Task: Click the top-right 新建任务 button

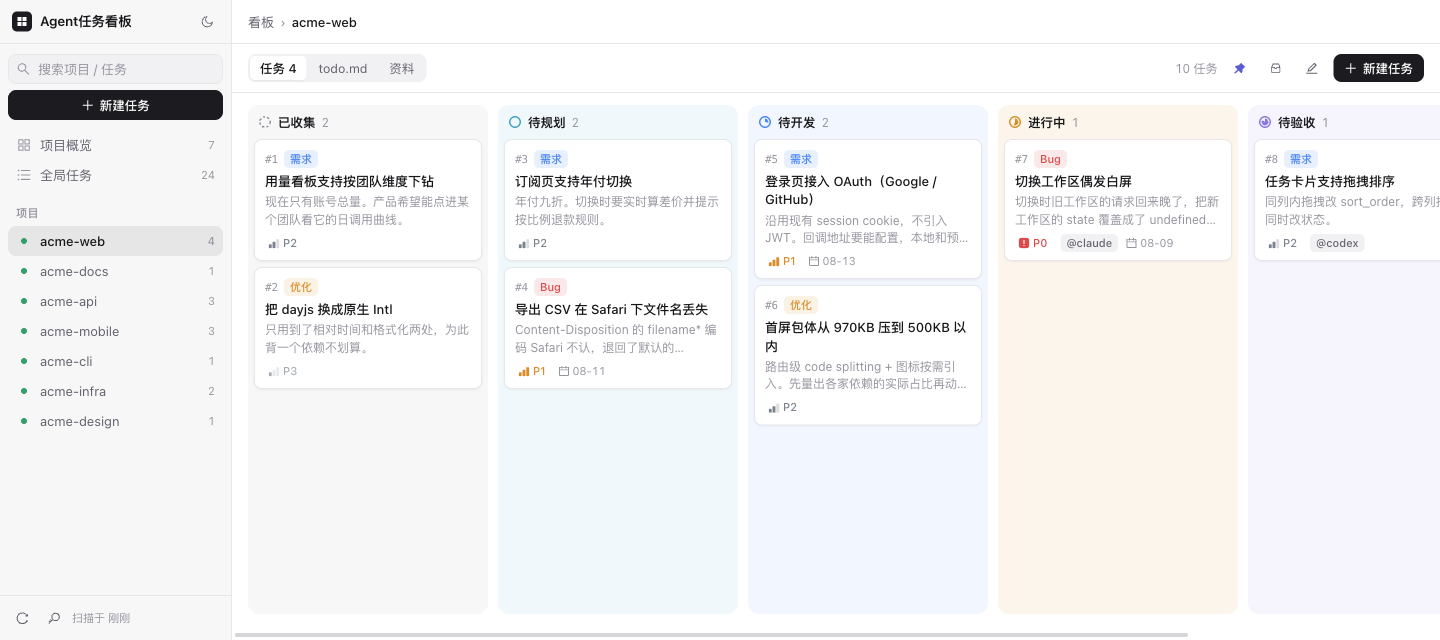Action: click(1378, 68)
